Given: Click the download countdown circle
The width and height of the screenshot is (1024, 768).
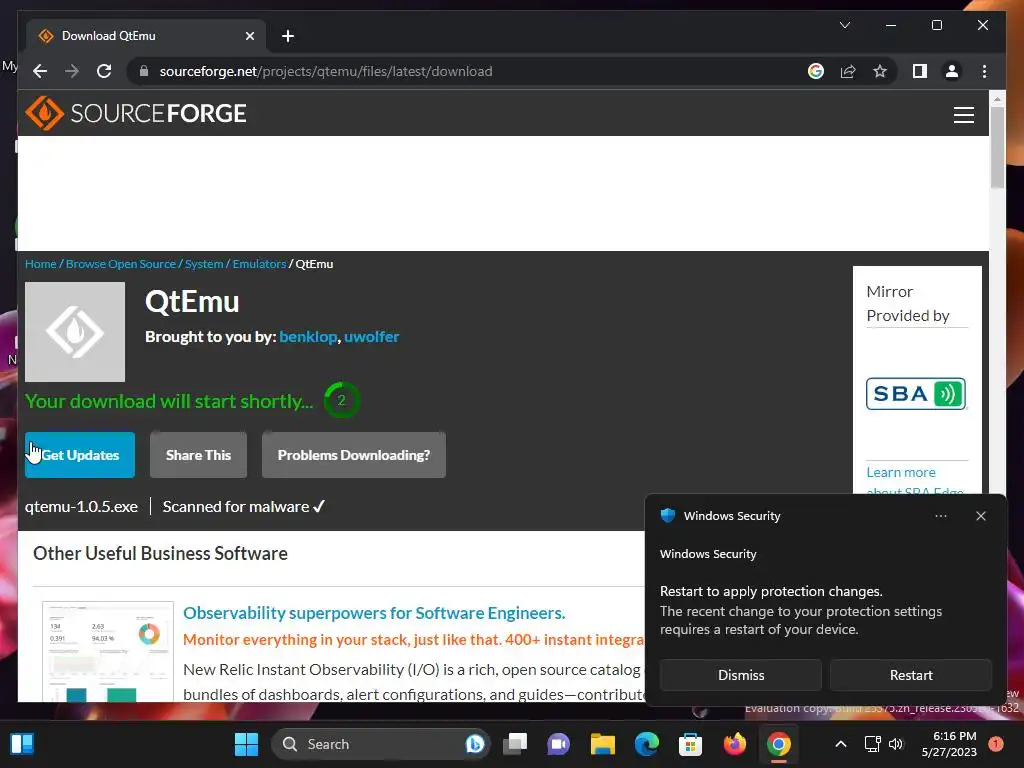Looking at the screenshot, I should coord(341,400).
